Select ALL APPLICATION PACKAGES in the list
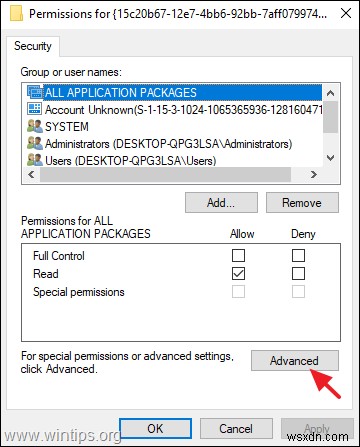360x447 pixels. 173,93
